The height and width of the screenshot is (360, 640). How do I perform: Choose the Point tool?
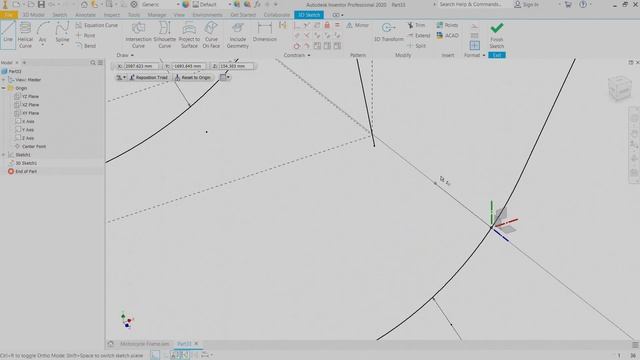86,36
